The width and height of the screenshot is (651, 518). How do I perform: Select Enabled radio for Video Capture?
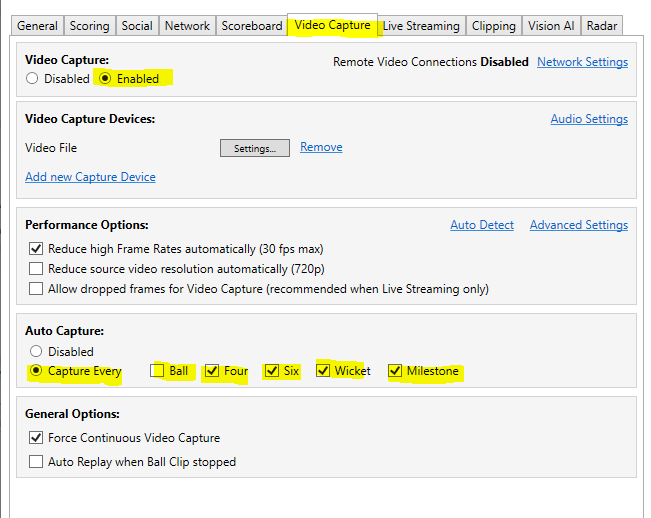coord(105,78)
